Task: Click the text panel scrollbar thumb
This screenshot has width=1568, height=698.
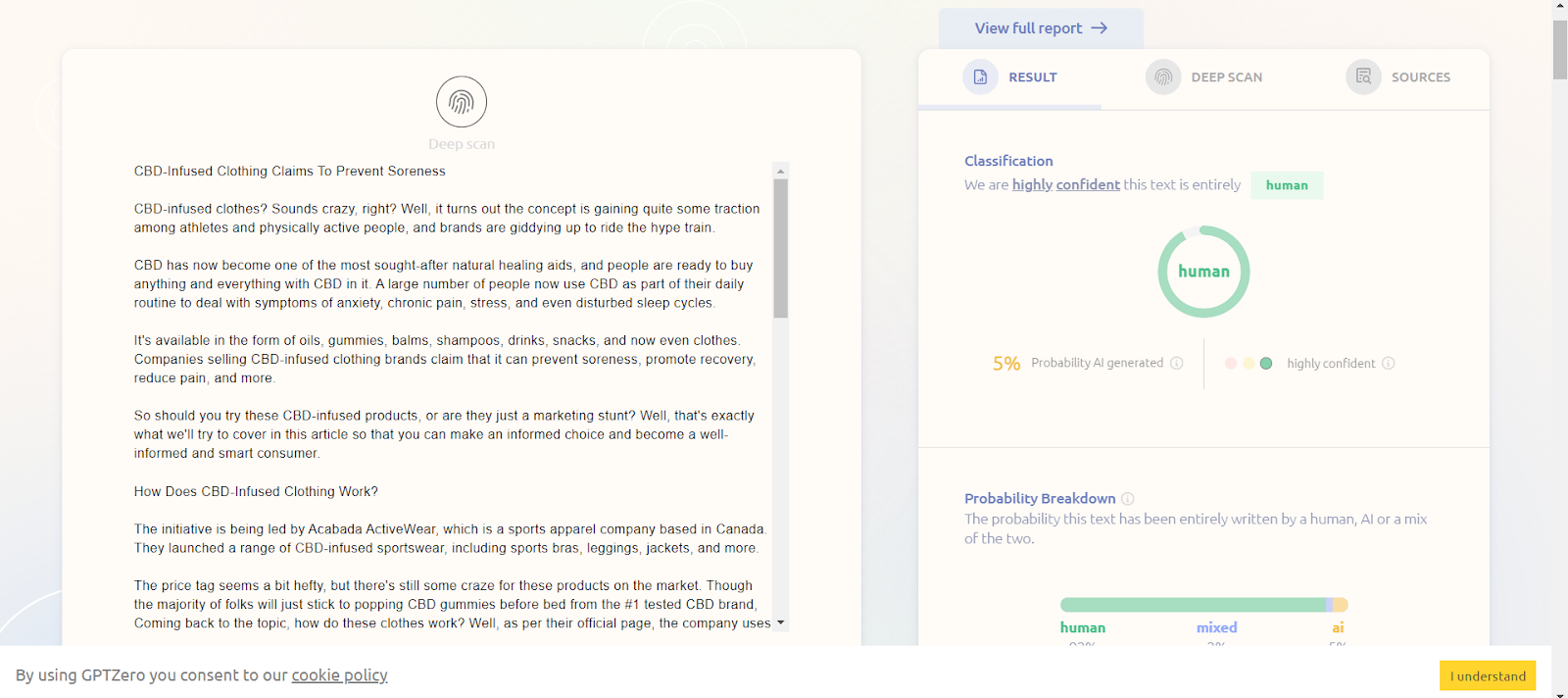Action: (781, 248)
